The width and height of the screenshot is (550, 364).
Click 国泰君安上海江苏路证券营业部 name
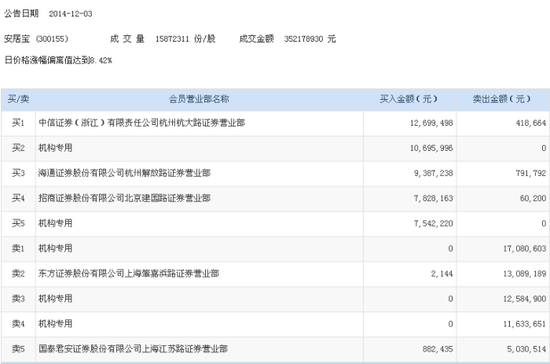[x=133, y=349]
